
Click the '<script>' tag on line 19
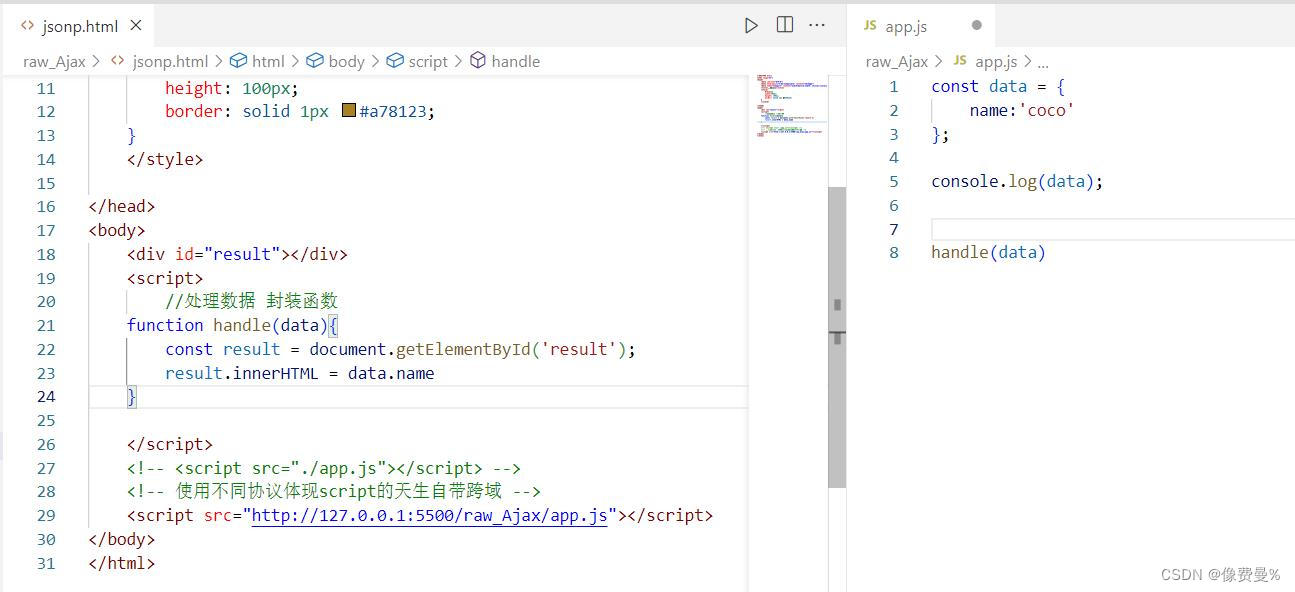tap(165, 278)
